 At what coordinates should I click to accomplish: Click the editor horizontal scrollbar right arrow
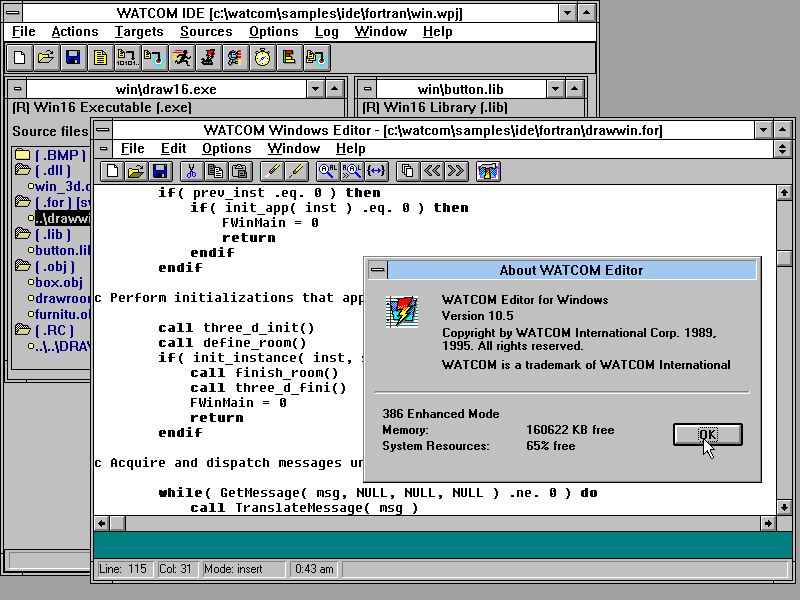point(768,523)
